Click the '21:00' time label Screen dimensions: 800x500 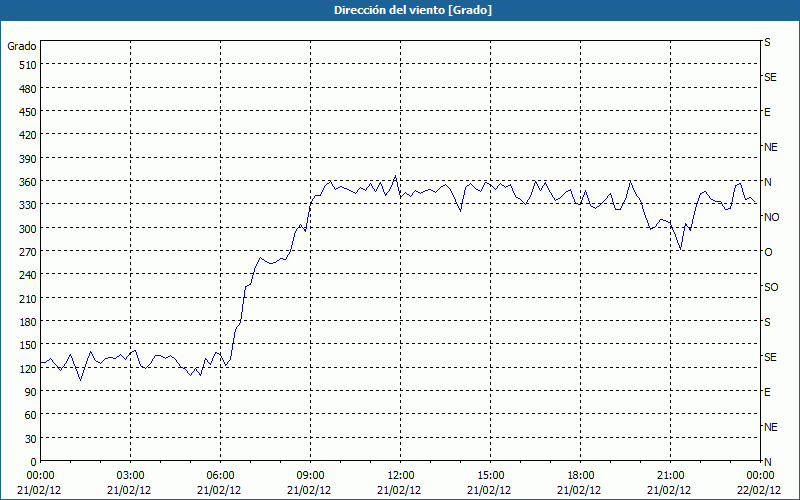(x=670, y=476)
